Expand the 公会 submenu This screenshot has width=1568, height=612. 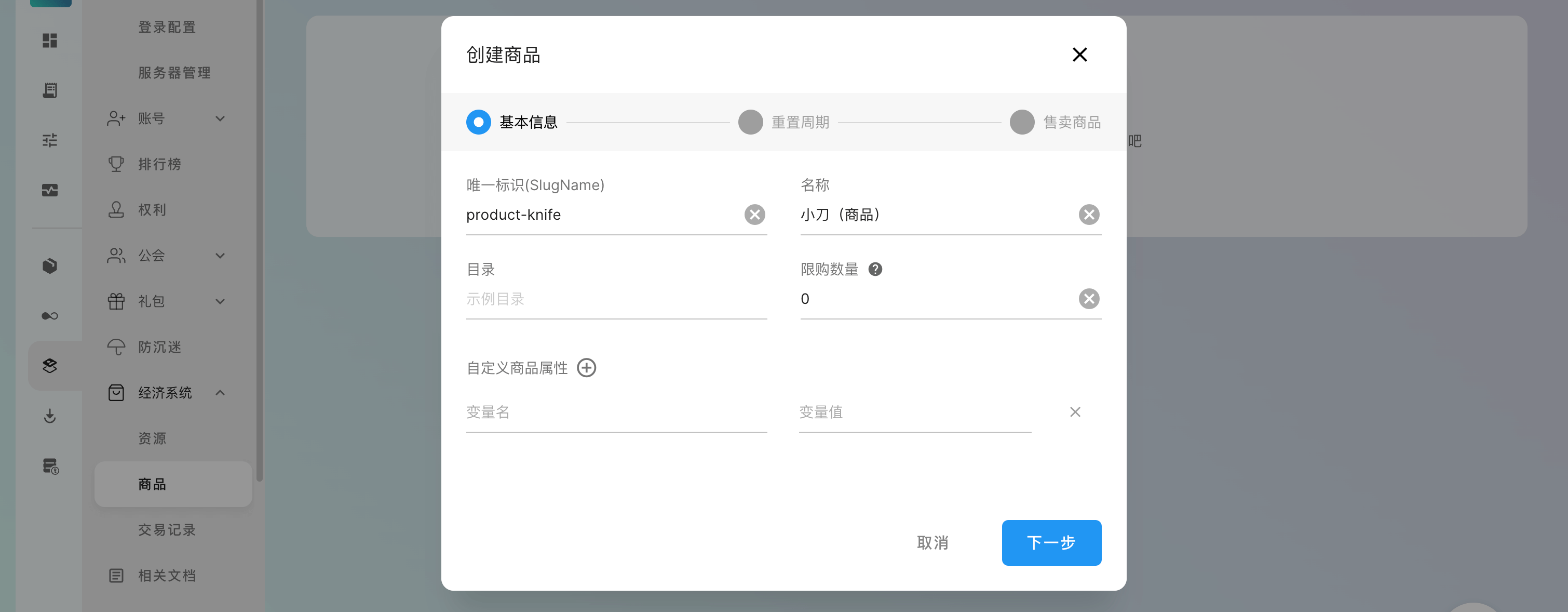click(x=220, y=256)
